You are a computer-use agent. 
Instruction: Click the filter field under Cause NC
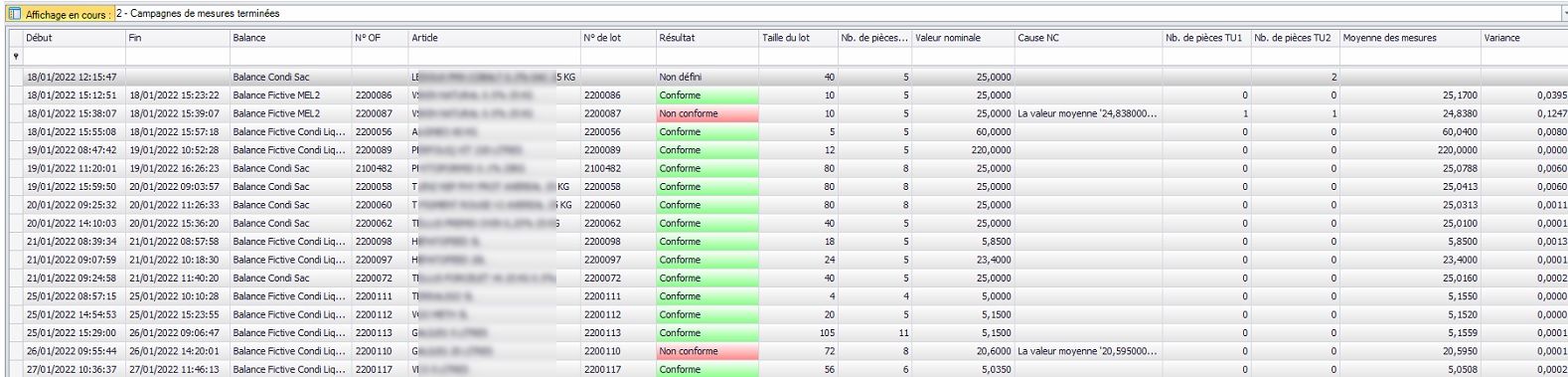coord(1088,57)
